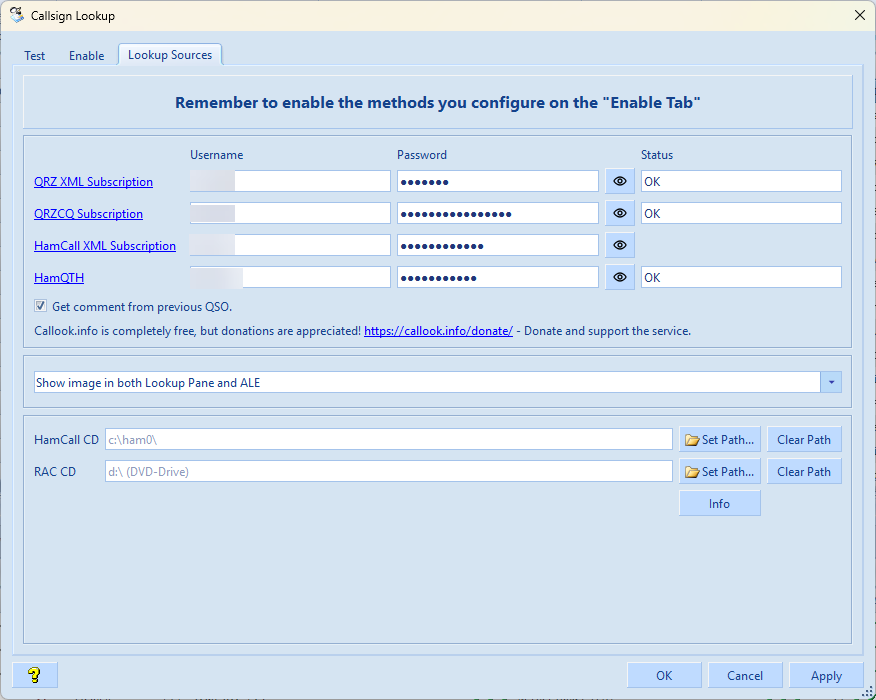Show the QRZ XML Subscription password
876x700 pixels.
pos(620,182)
